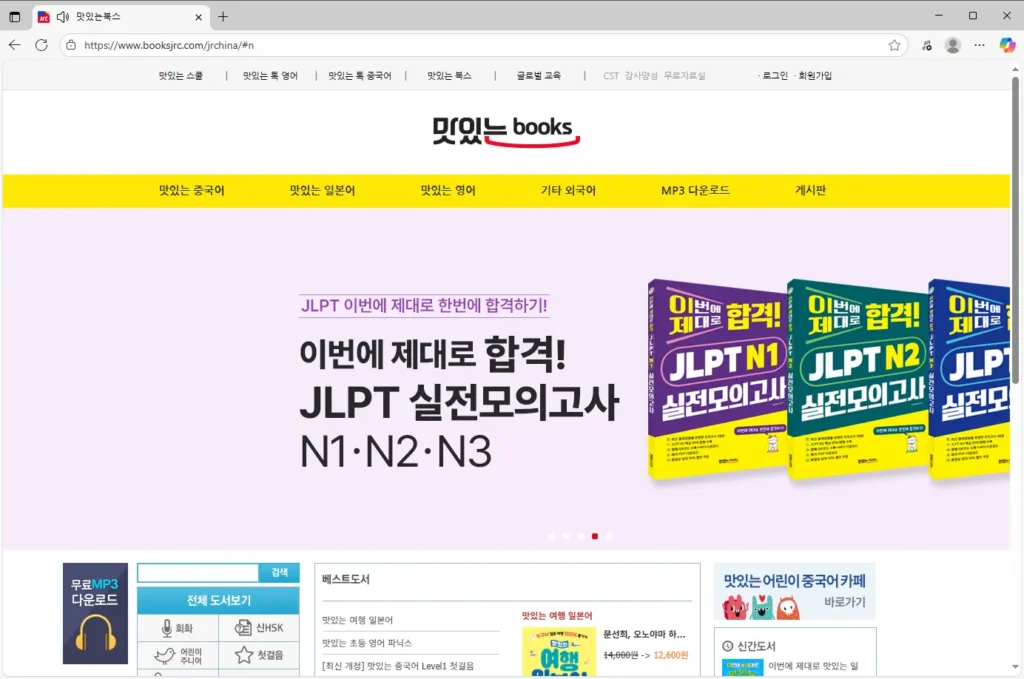The image size is (1024, 679).
Task: Click the 여행 일본어 book thumbnail
Action: 559,652
